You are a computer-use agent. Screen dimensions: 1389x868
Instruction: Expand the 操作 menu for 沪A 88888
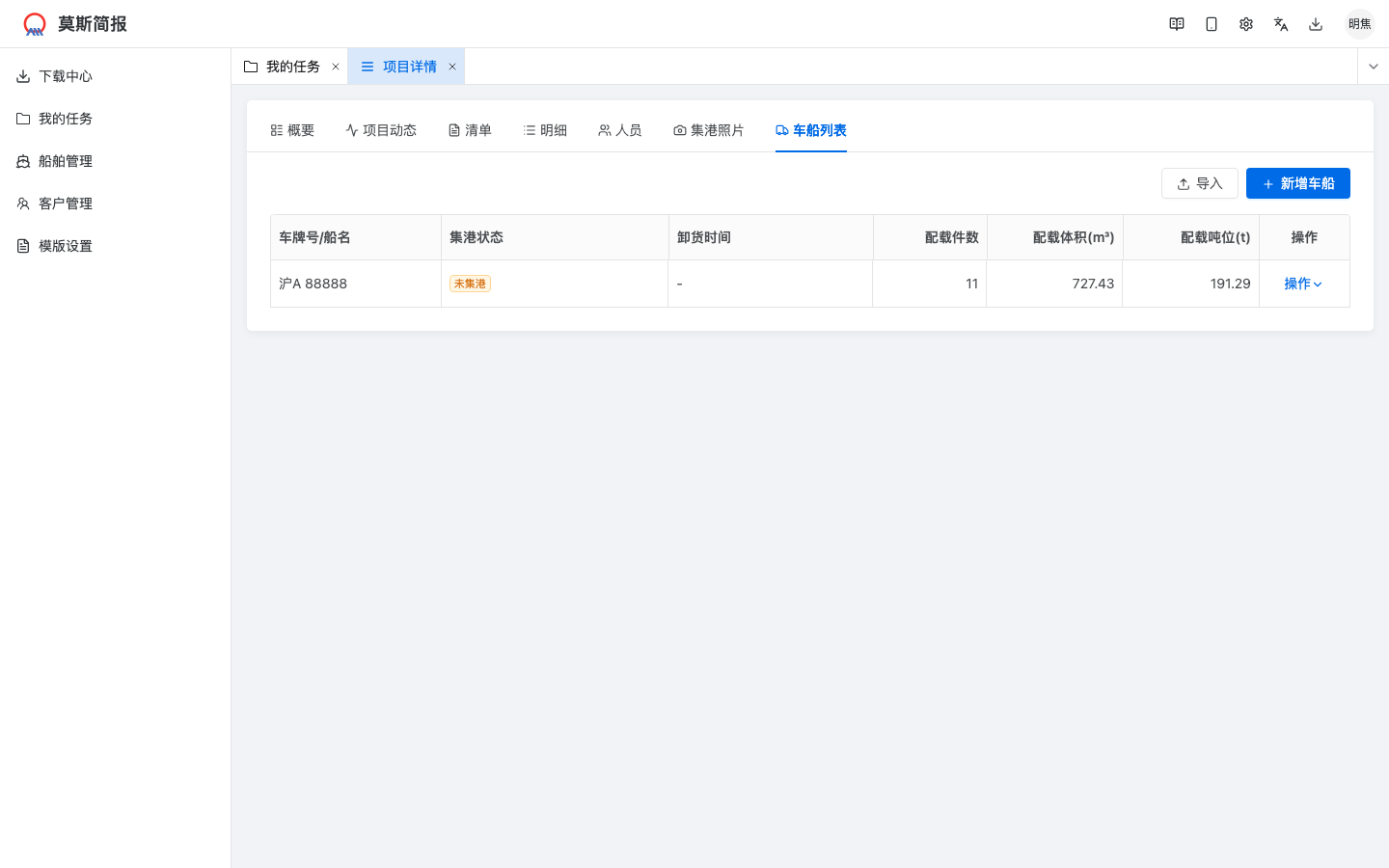pos(1304,284)
